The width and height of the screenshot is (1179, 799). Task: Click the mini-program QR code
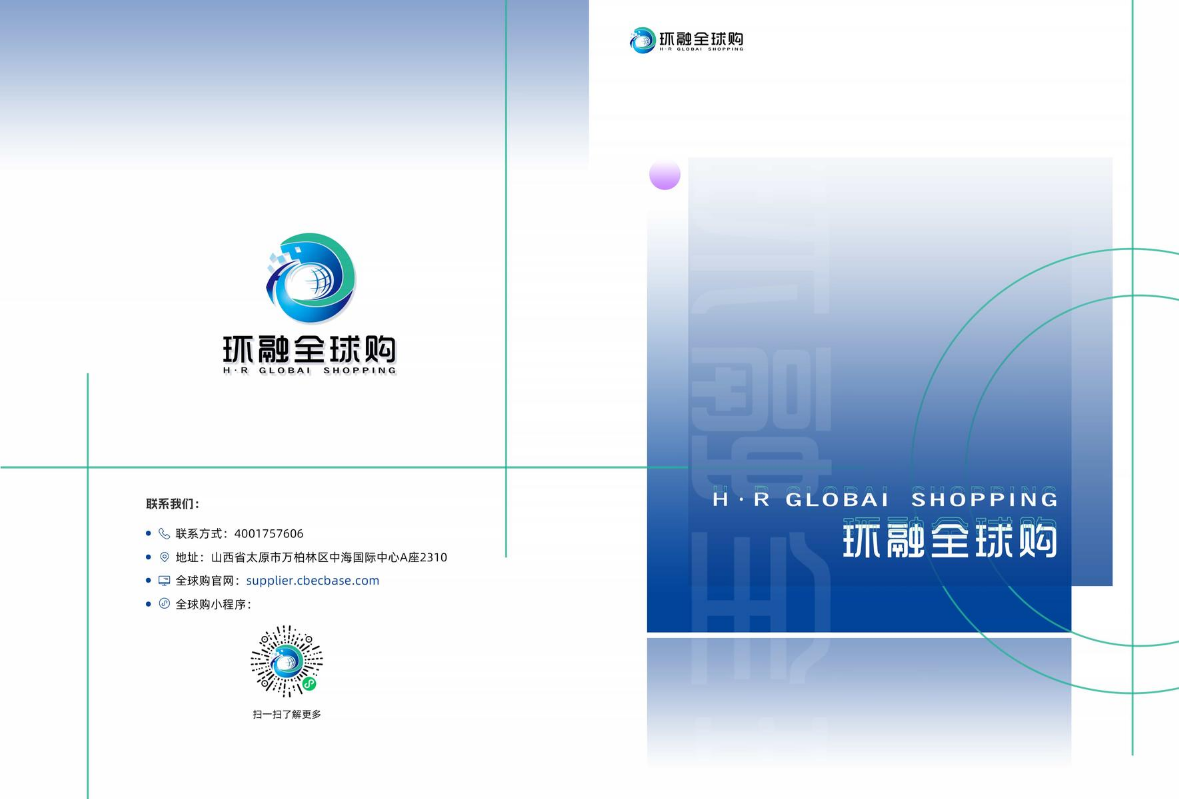(286, 661)
